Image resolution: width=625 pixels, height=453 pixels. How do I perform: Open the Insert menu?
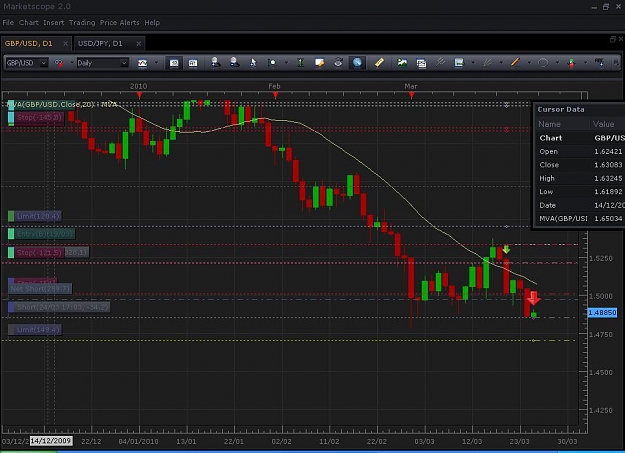[54, 23]
